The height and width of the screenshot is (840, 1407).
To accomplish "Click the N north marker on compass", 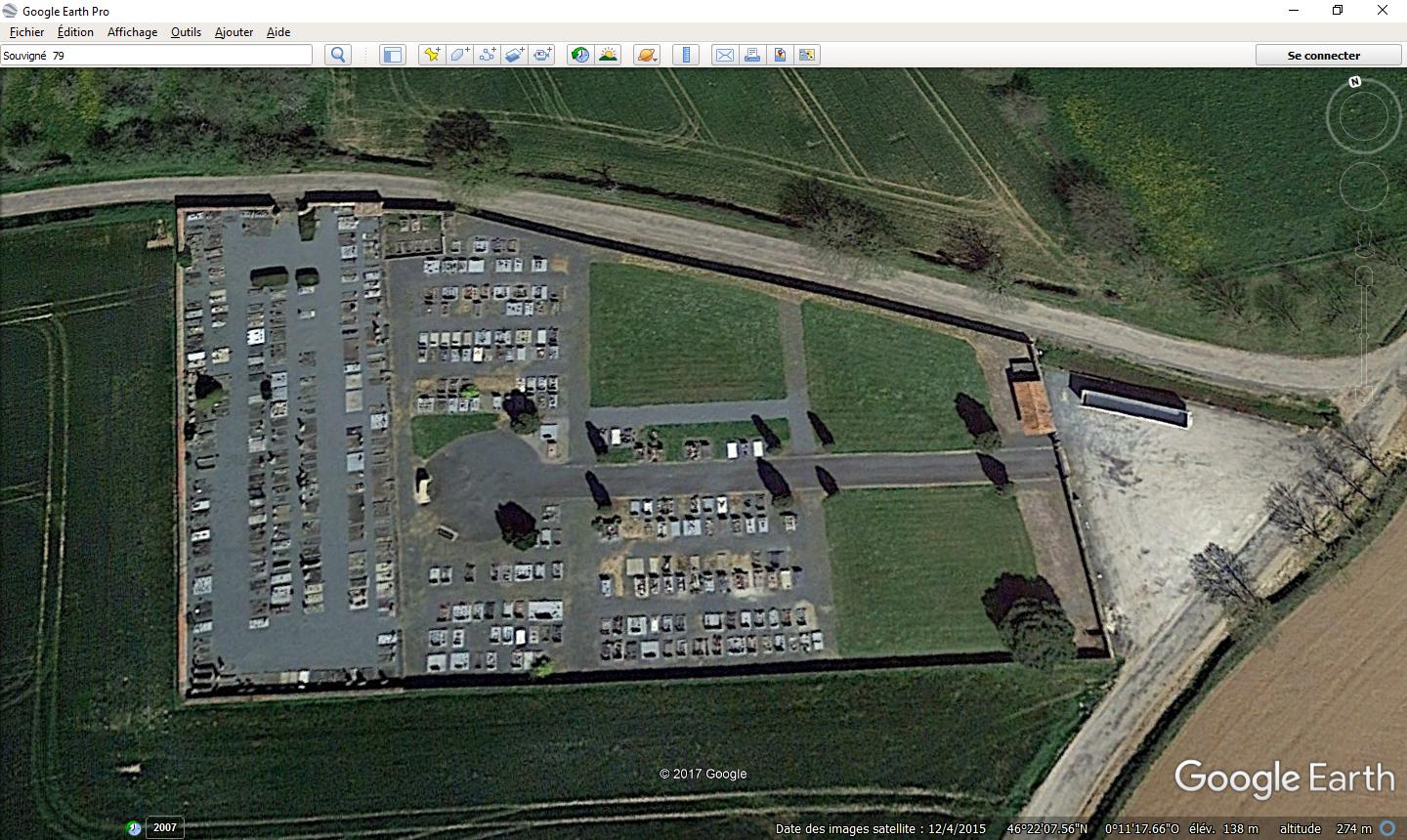I will tap(1355, 82).
